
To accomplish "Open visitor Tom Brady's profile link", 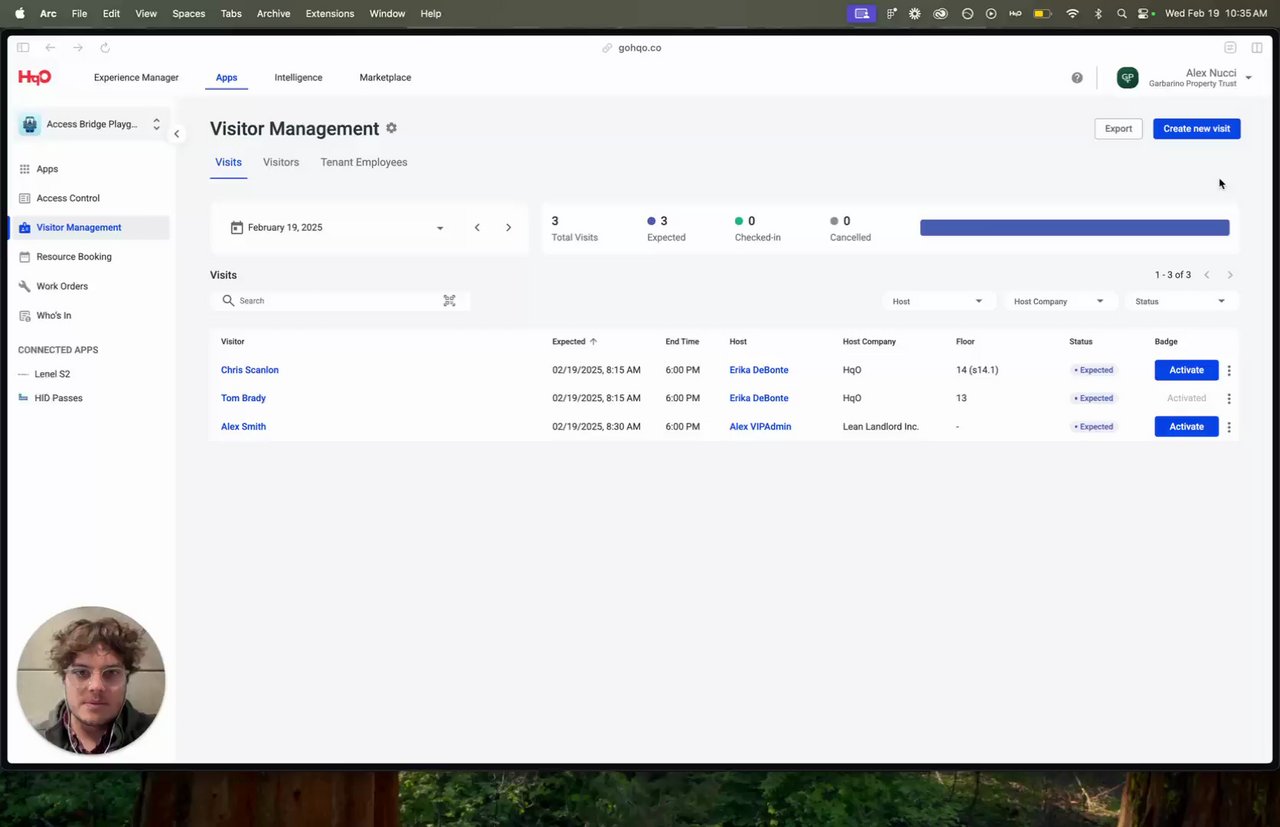I will 243,398.
